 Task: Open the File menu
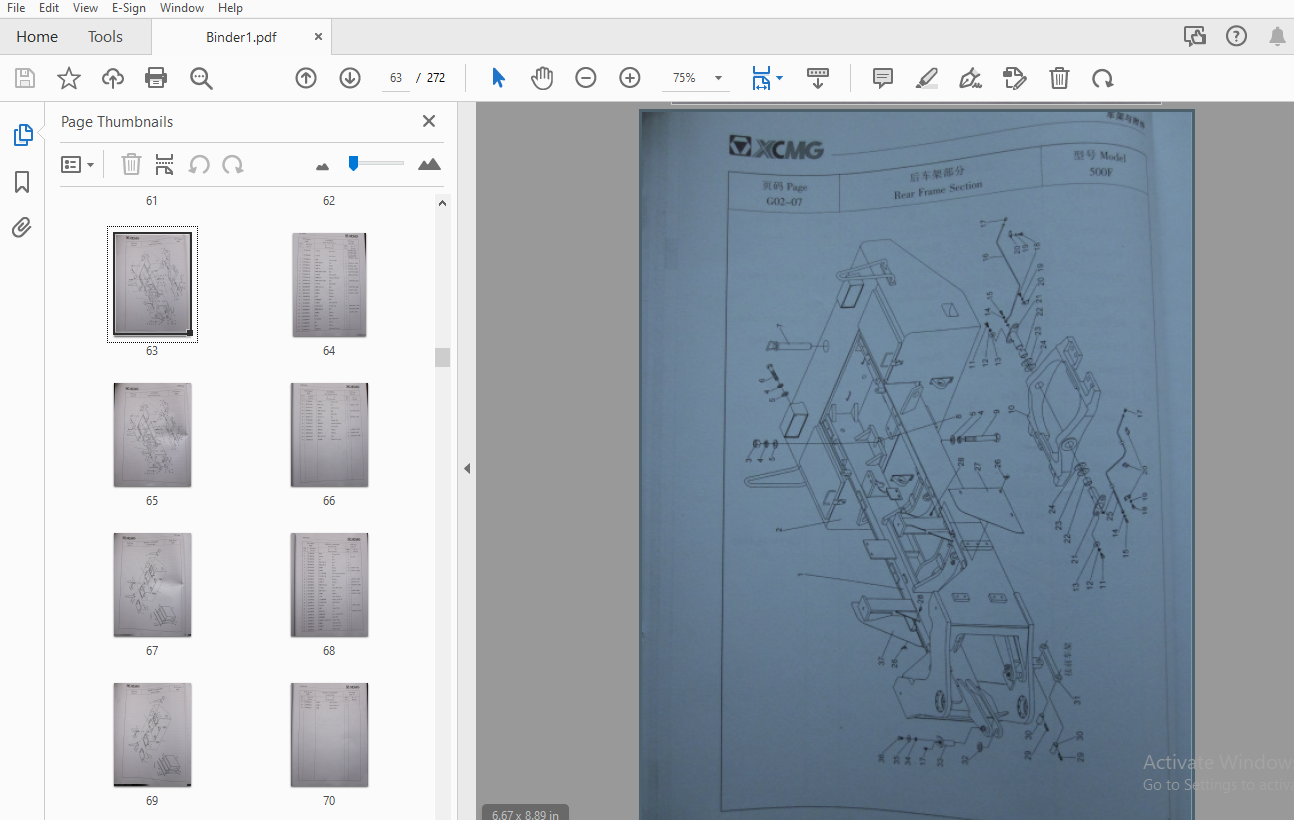16,8
